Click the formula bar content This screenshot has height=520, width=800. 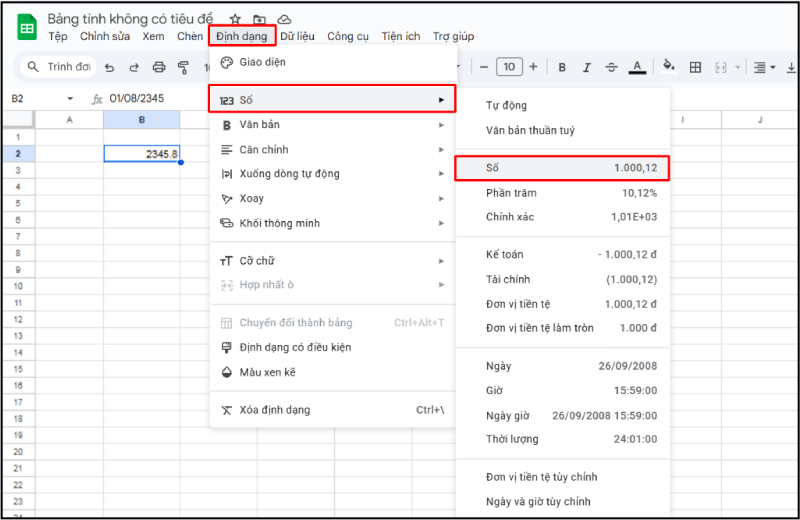(137, 98)
